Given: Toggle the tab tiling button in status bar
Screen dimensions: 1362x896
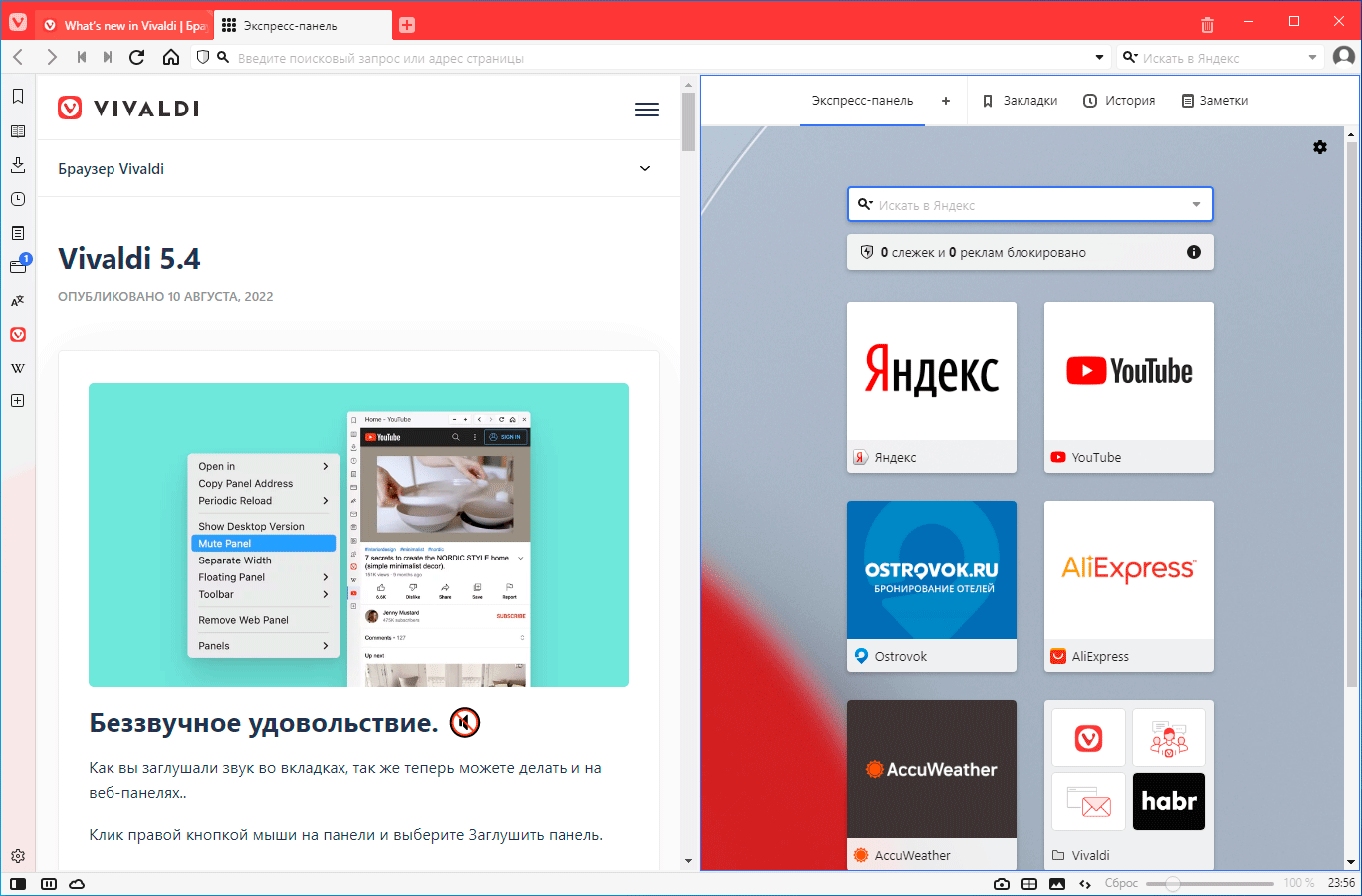Looking at the screenshot, I should click(49, 884).
